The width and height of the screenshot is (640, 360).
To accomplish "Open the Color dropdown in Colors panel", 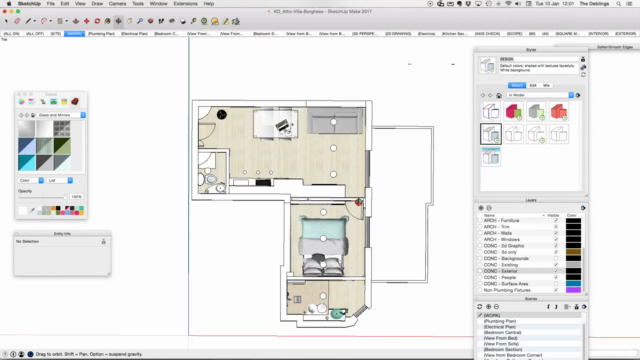I will [x=31, y=180].
